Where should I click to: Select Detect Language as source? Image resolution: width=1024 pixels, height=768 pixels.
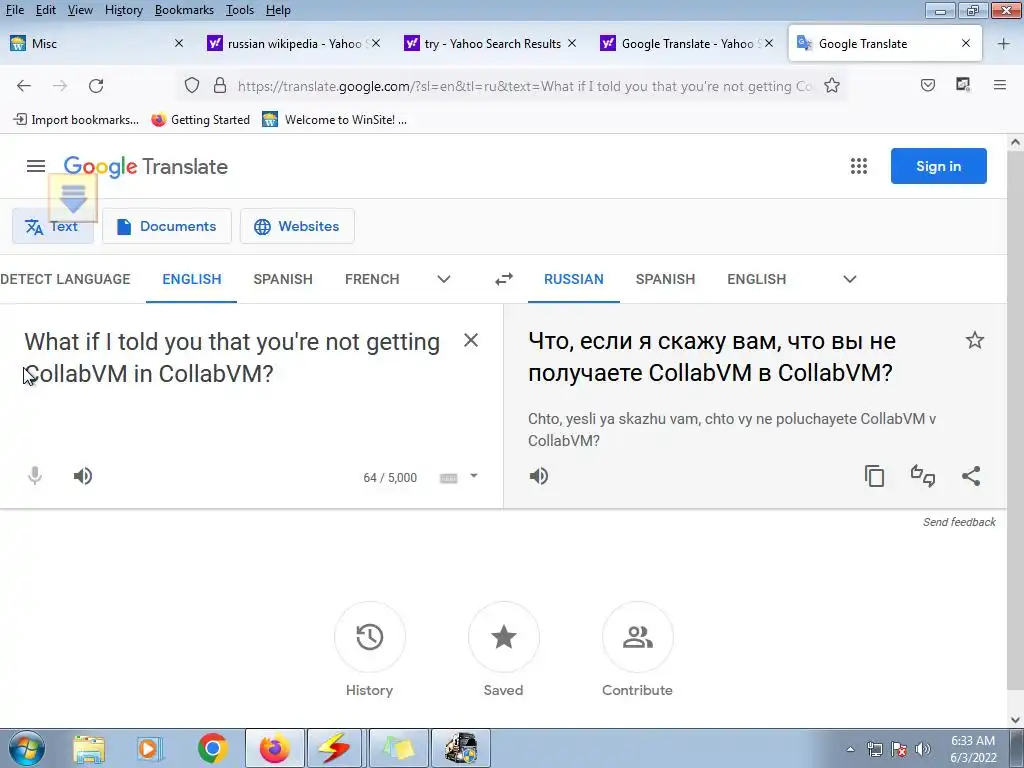pyautogui.click(x=65, y=280)
